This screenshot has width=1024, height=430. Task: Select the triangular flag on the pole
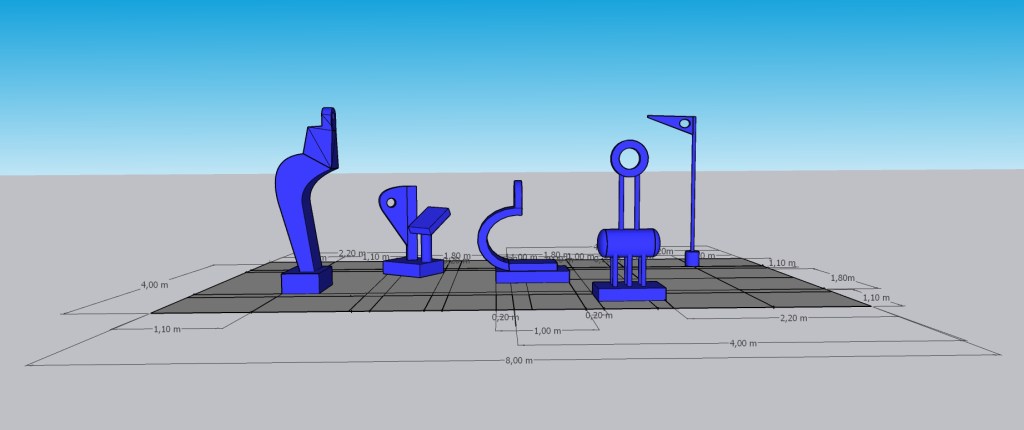pyautogui.click(x=674, y=124)
